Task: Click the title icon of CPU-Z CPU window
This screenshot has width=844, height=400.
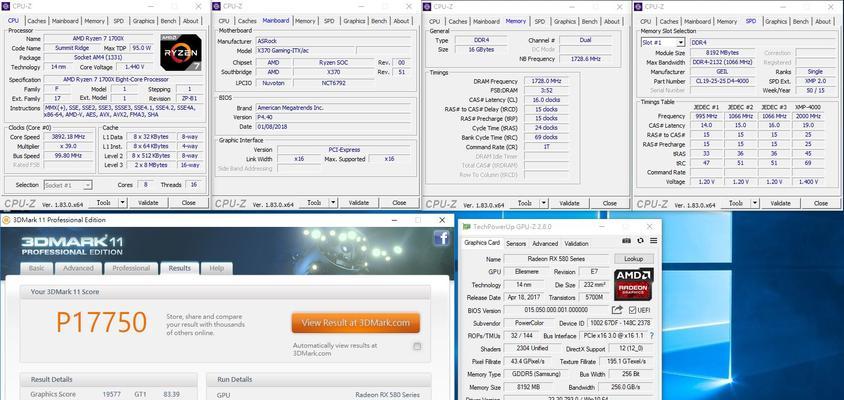Action: 6,6
